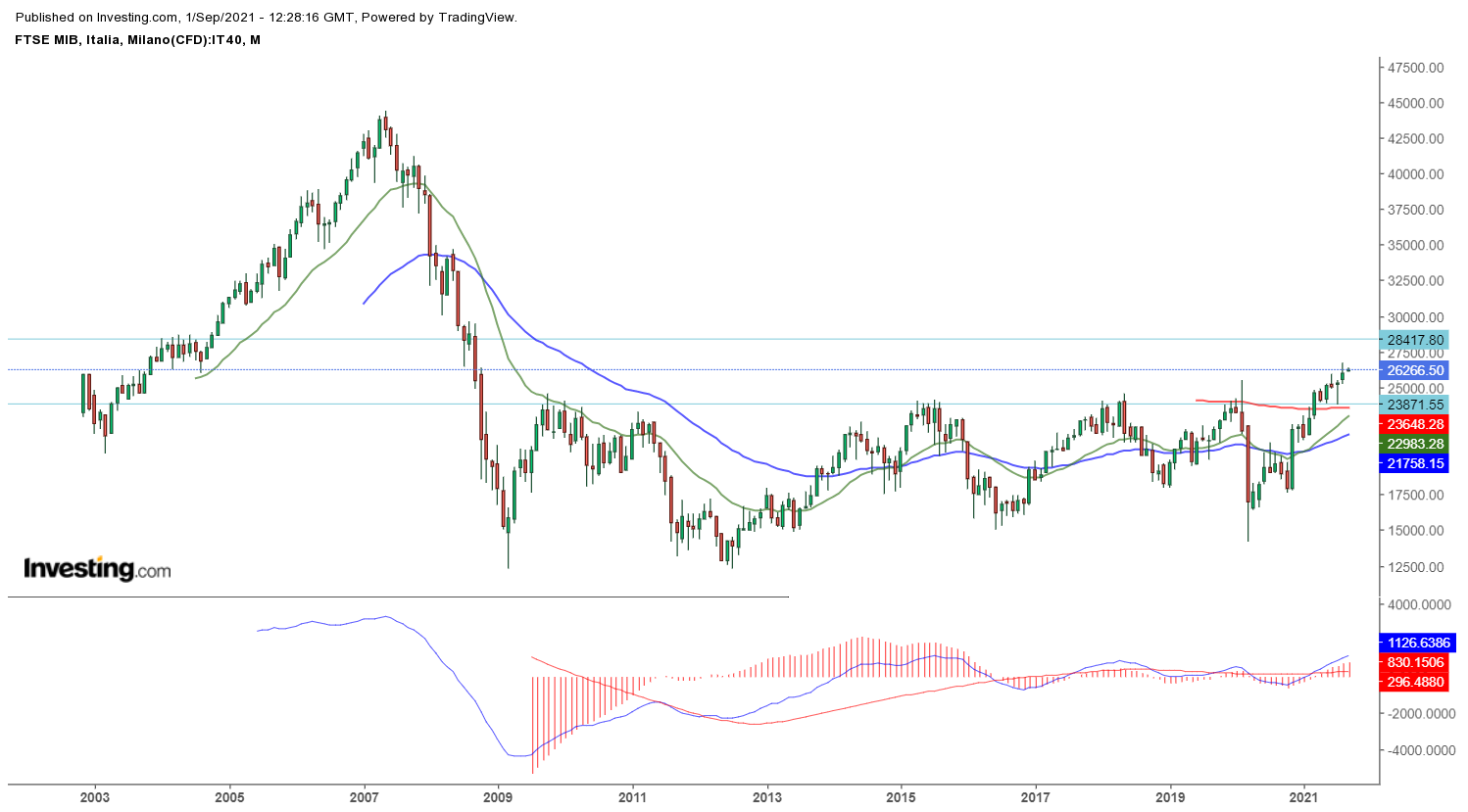Click the 4000.0000 MACD axis tick
1468x812 pixels.
pyautogui.click(x=1419, y=604)
